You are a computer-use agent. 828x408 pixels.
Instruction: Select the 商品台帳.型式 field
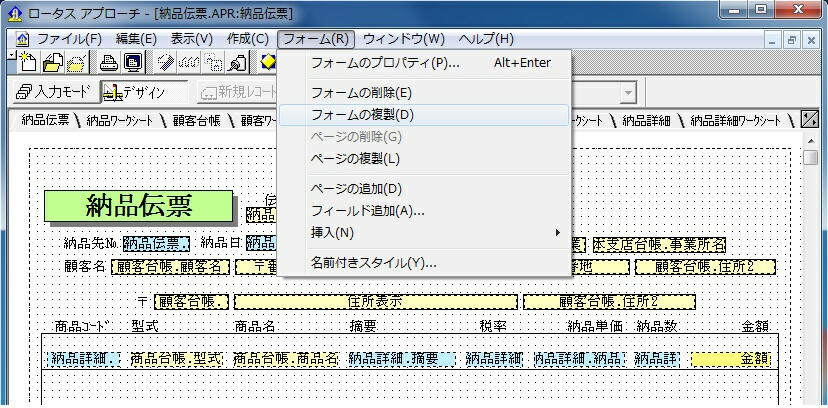[176, 359]
